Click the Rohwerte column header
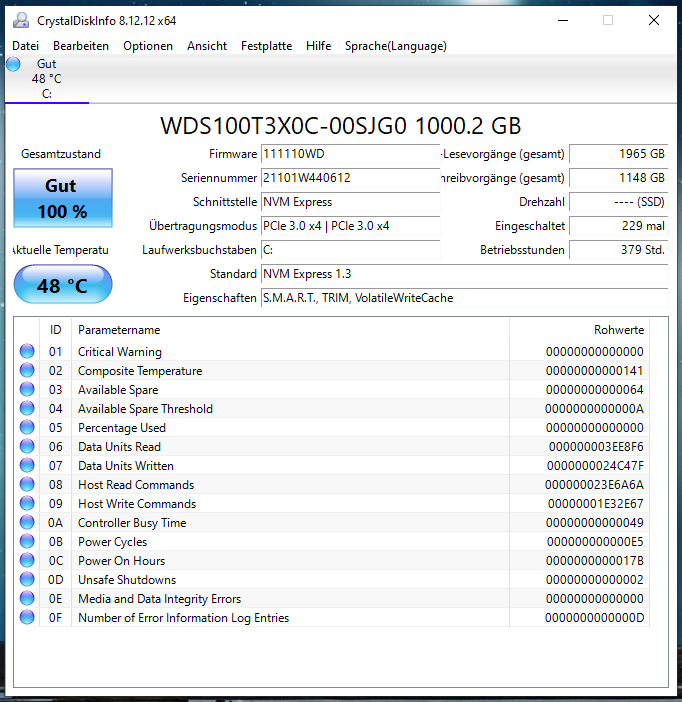Image resolution: width=682 pixels, height=702 pixels. coord(579,330)
